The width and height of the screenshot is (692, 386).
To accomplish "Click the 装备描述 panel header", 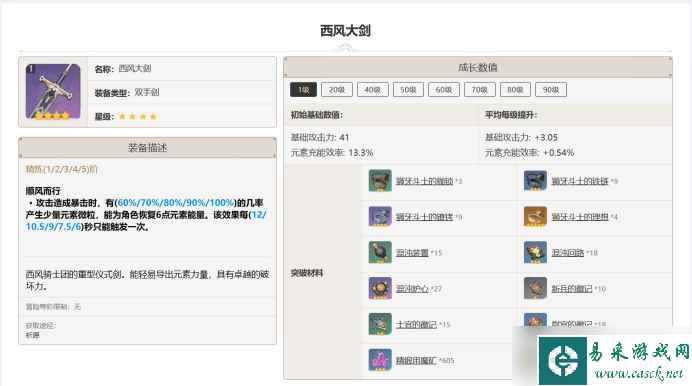I will click(147, 148).
